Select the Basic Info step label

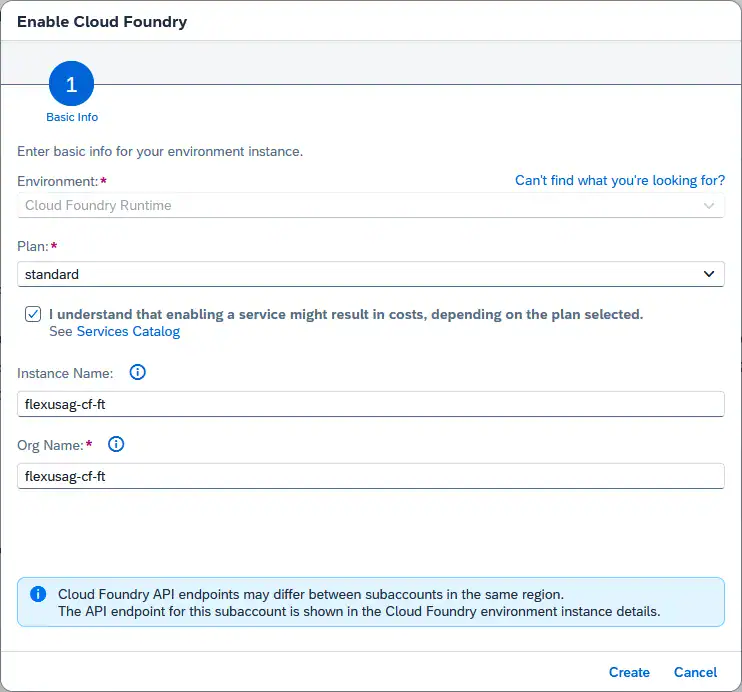click(72, 117)
